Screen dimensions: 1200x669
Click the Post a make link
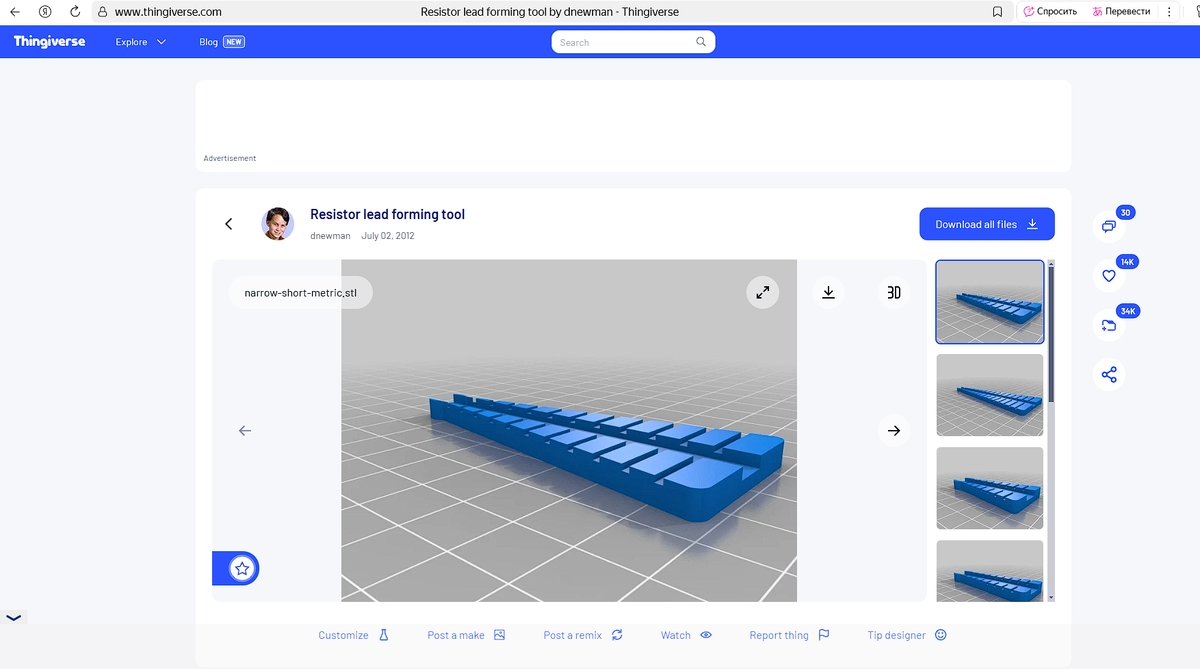[x=466, y=635]
